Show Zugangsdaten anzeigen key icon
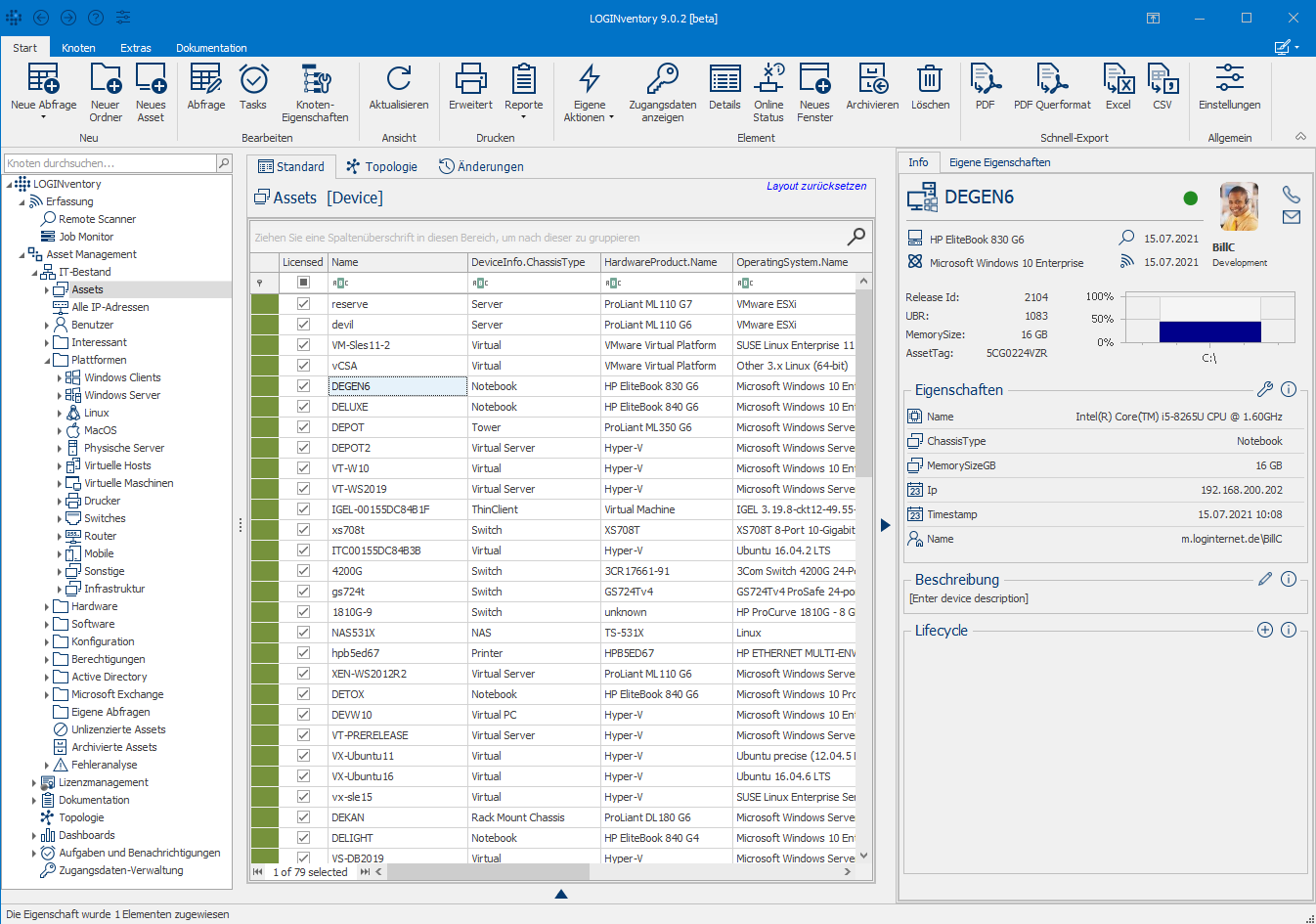Screen dimensions: 1316x924 click(x=663, y=92)
